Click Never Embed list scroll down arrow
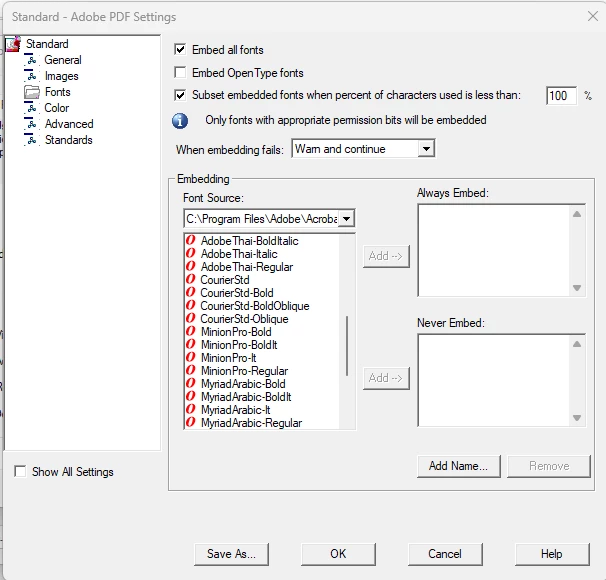 (x=577, y=418)
